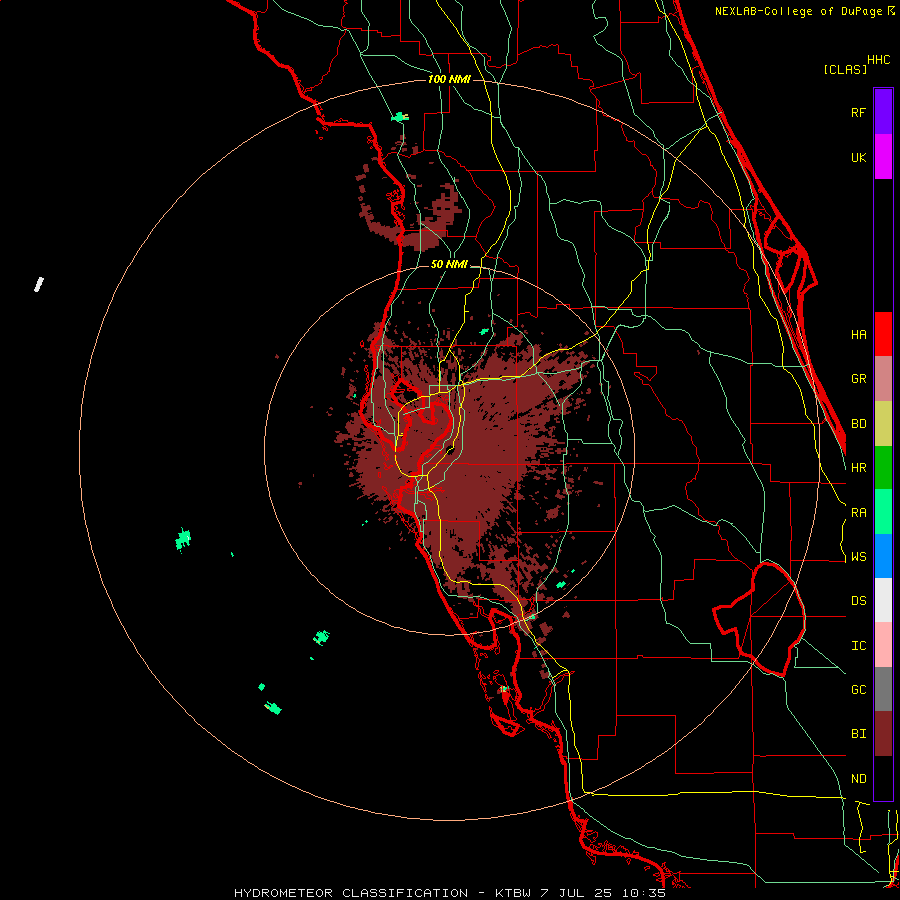This screenshot has height=900, width=900.
Task: Select the dusty pink GR legend swatch
Action: [x=883, y=379]
